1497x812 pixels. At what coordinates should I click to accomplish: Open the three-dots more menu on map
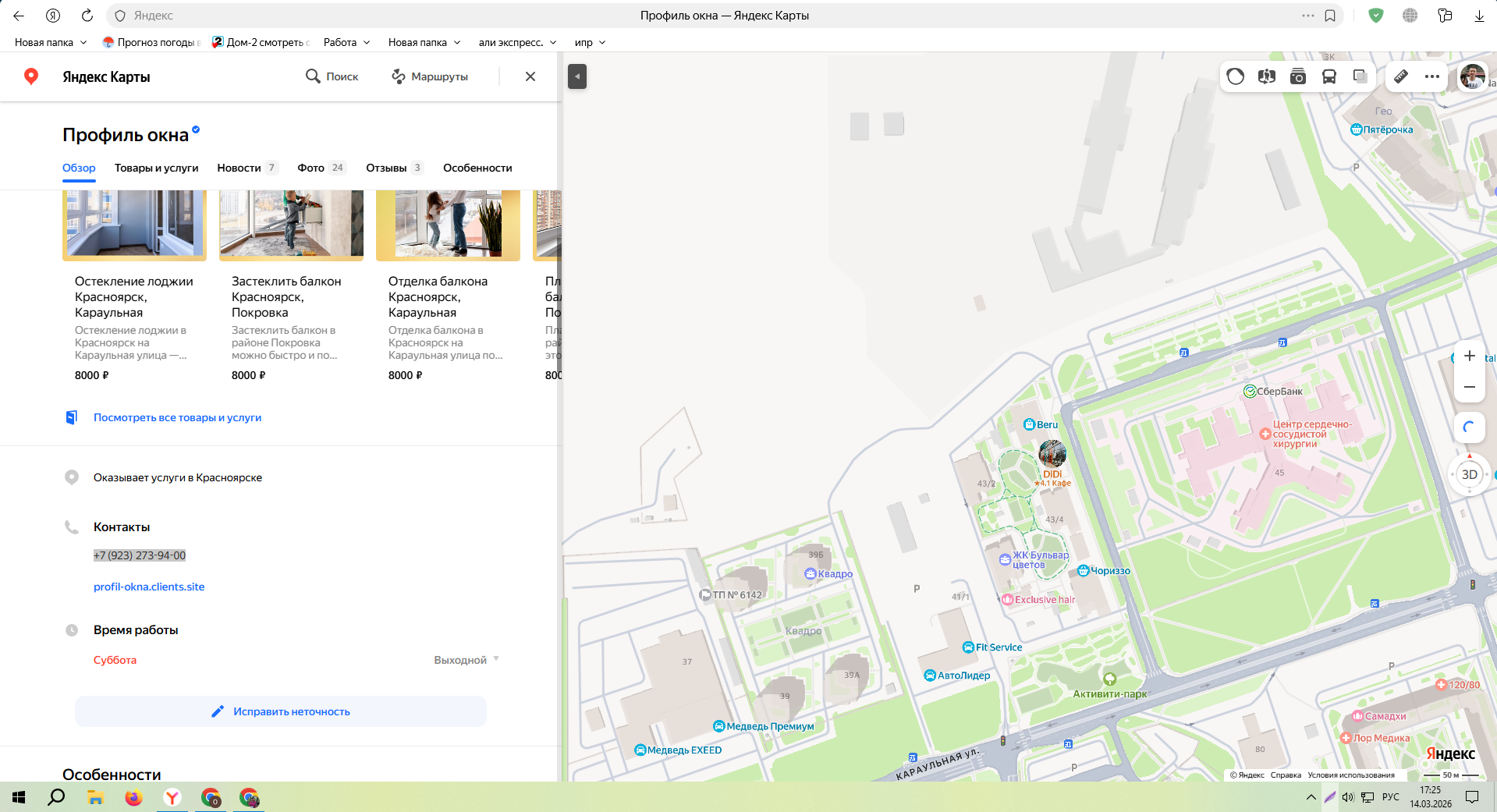tap(1432, 76)
